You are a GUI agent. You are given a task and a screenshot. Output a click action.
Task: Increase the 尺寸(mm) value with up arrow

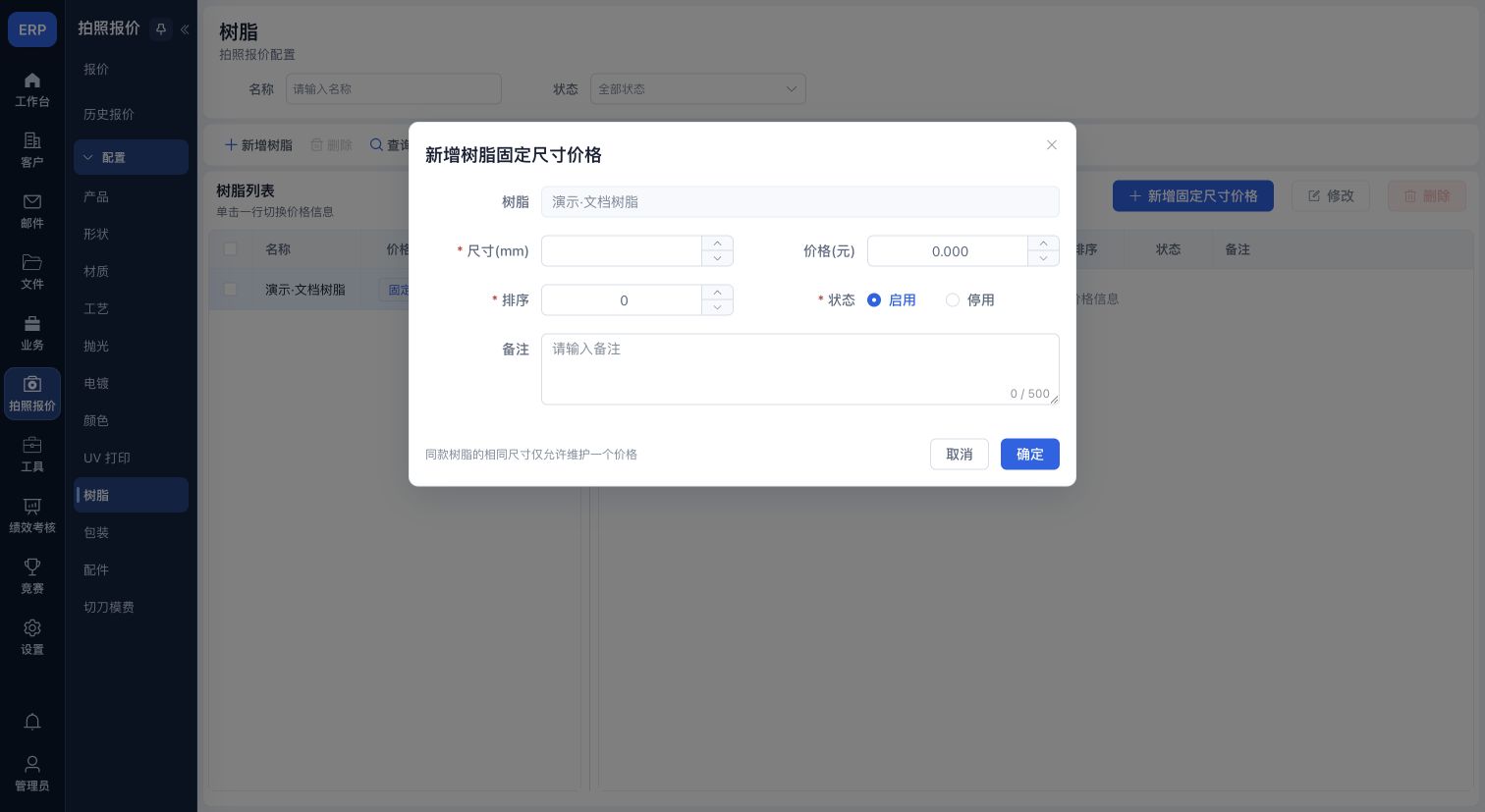pyautogui.click(x=718, y=244)
